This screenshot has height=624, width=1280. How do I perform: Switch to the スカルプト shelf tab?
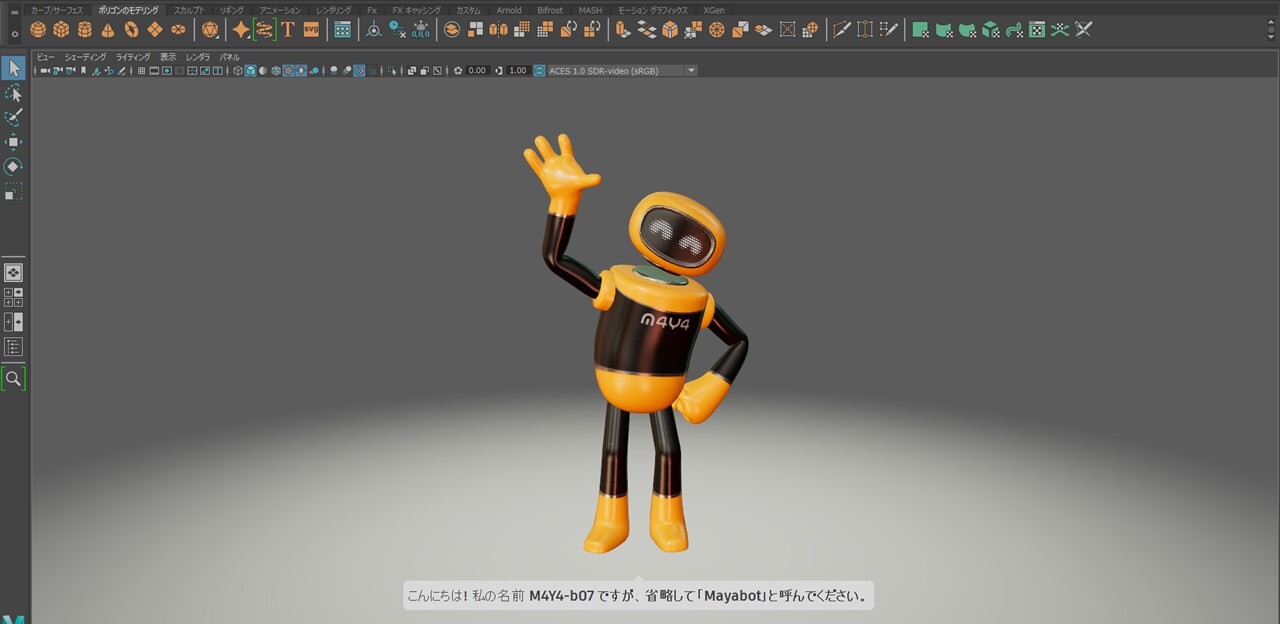point(189,10)
